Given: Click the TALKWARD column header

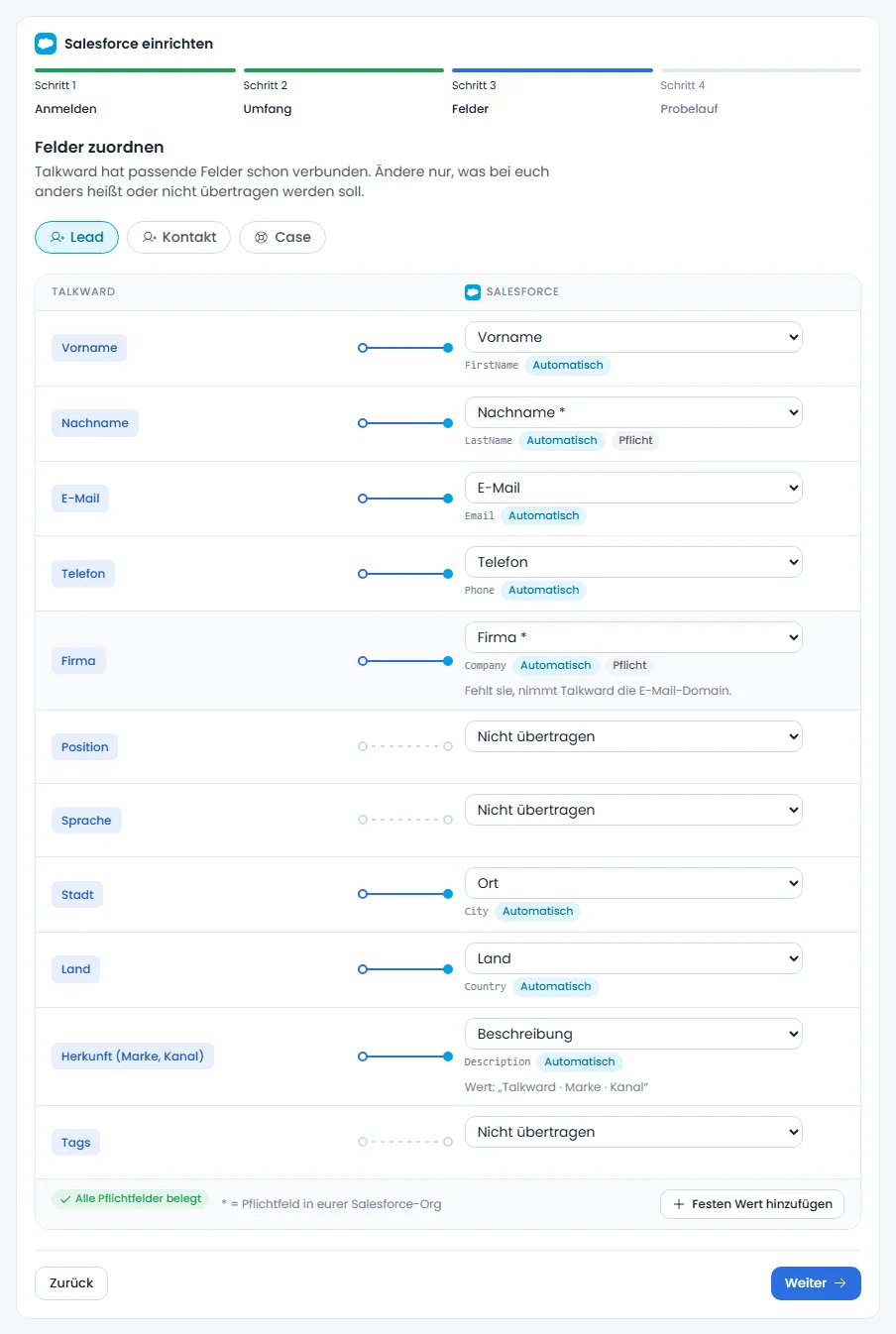Looking at the screenshot, I should click(83, 292).
